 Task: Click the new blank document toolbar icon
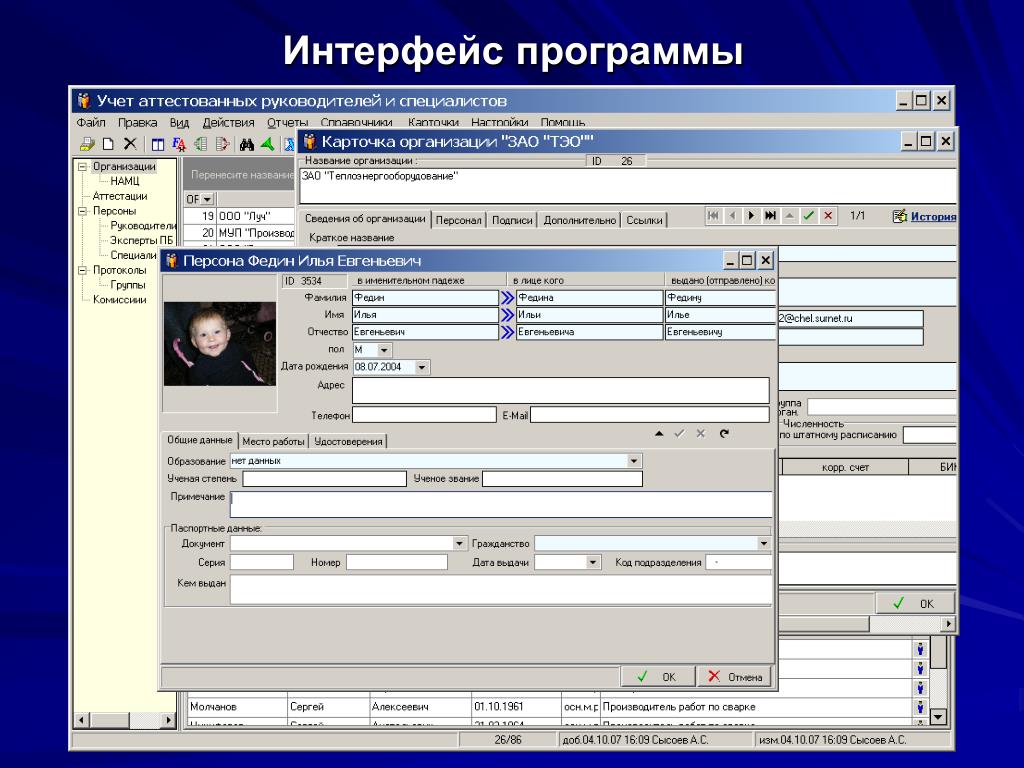point(108,144)
